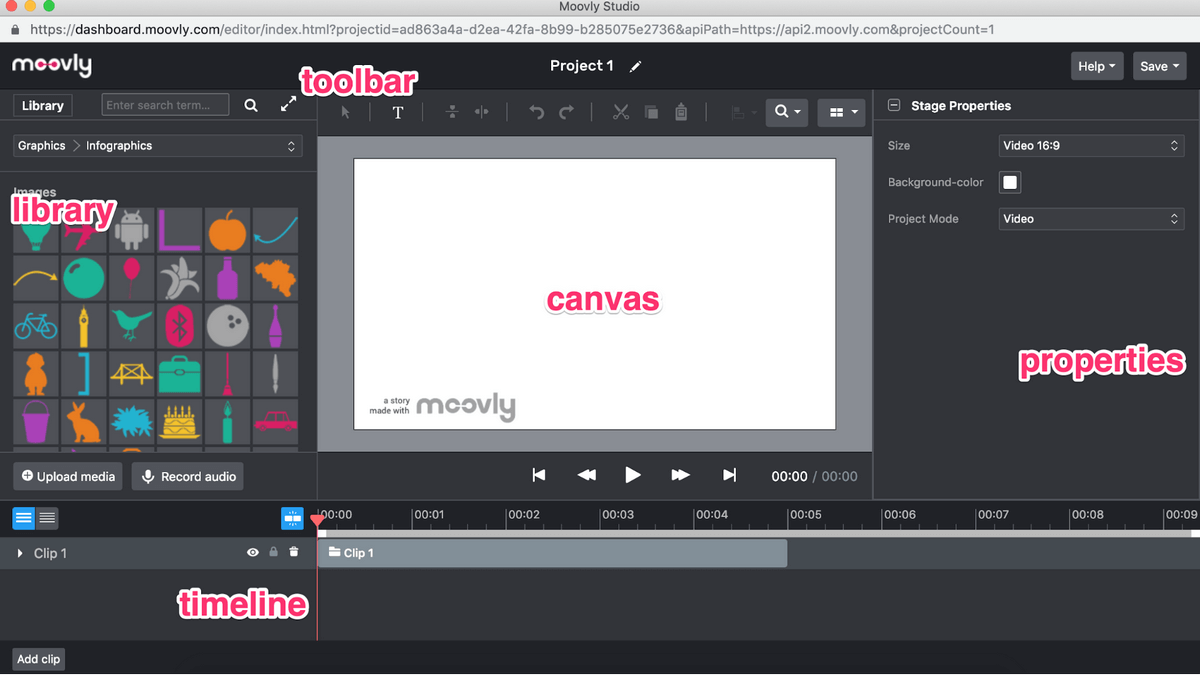Open the zoom magnifier dropdown
Screen dimensions: 1200x675
787,112
